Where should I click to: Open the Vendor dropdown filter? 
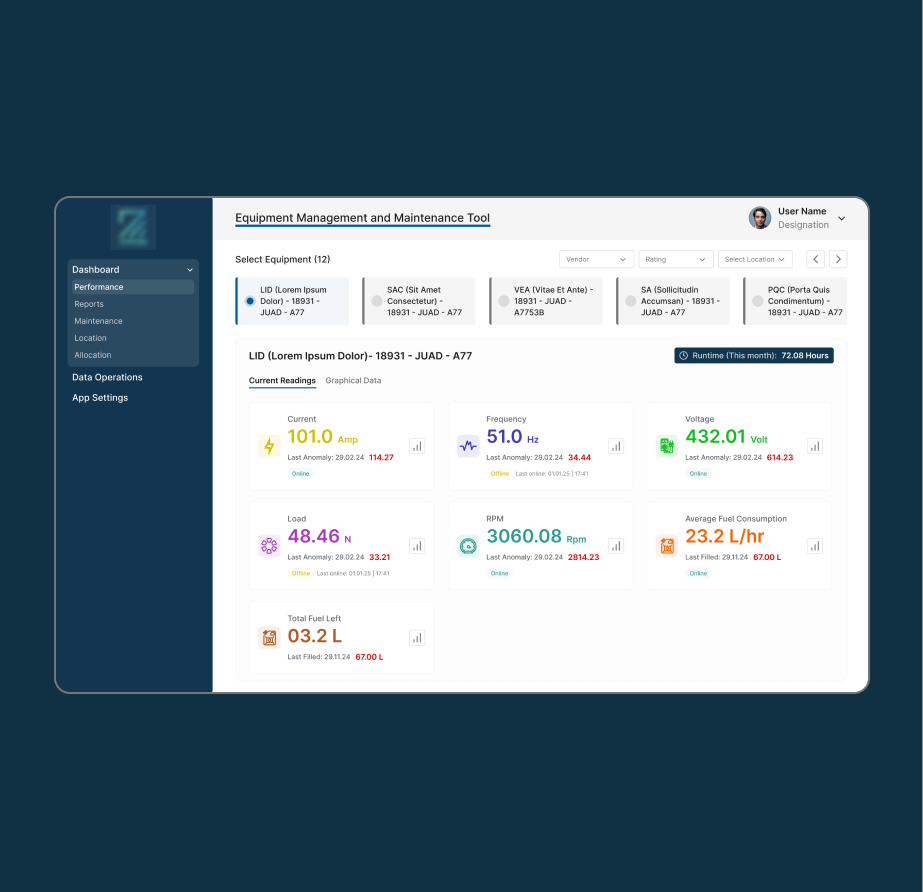pos(596,259)
